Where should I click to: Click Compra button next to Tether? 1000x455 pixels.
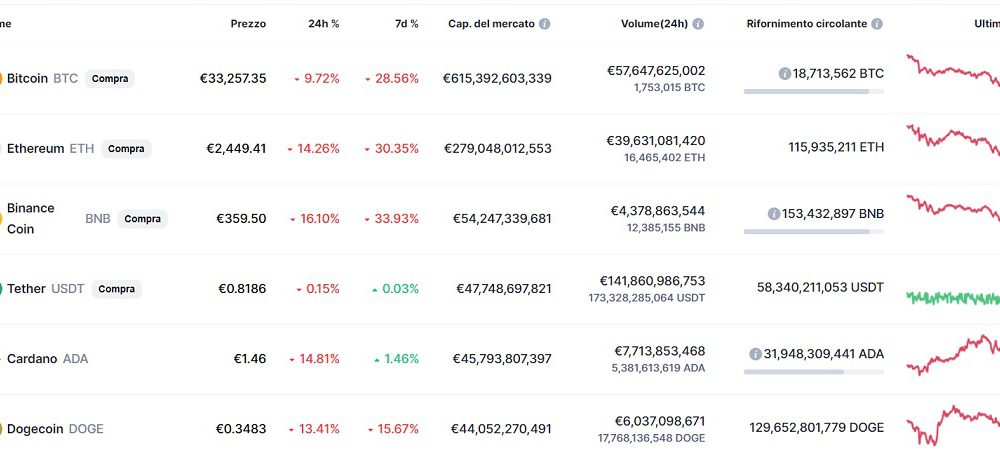[x=116, y=289]
